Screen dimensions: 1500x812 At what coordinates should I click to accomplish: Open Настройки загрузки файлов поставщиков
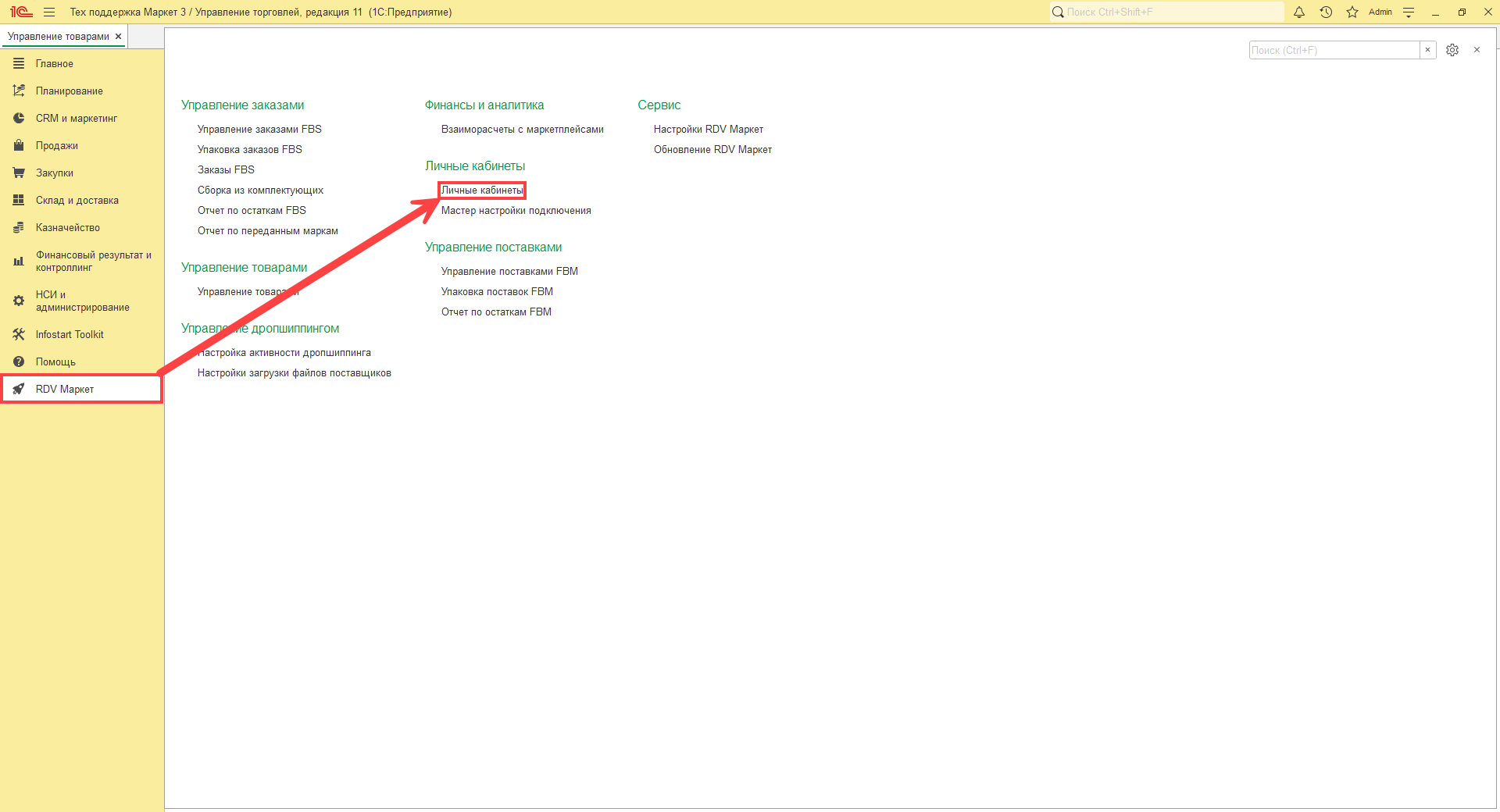pos(295,372)
